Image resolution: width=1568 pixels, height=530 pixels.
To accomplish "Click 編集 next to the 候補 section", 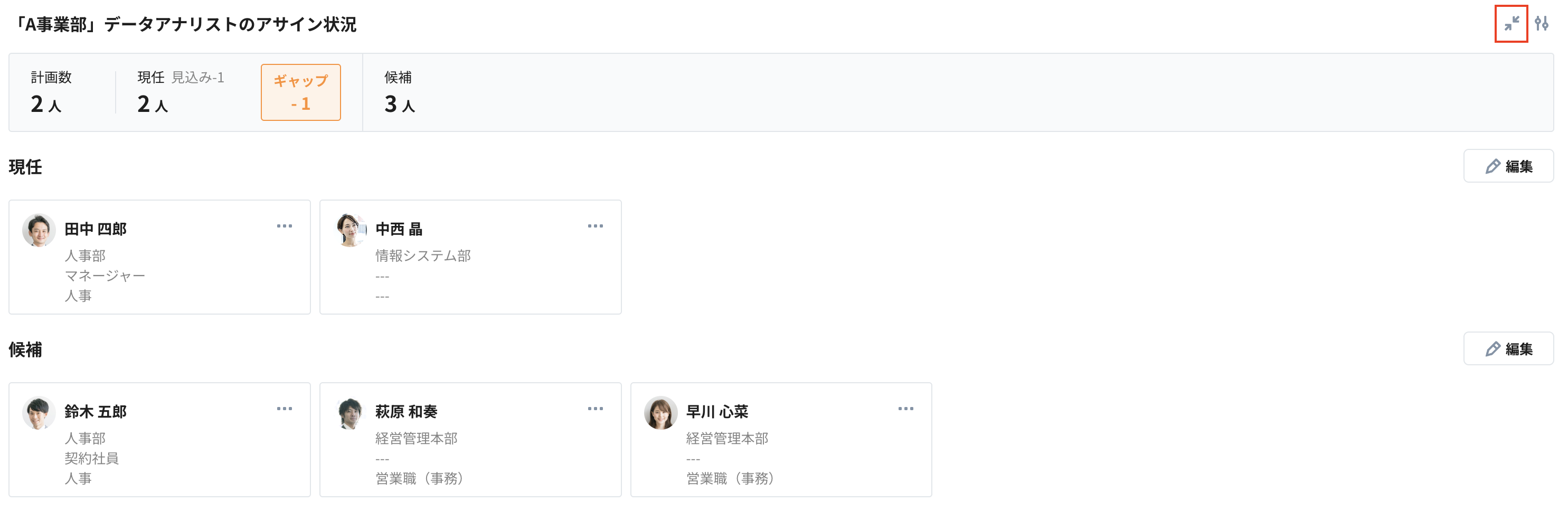I will (1509, 348).
